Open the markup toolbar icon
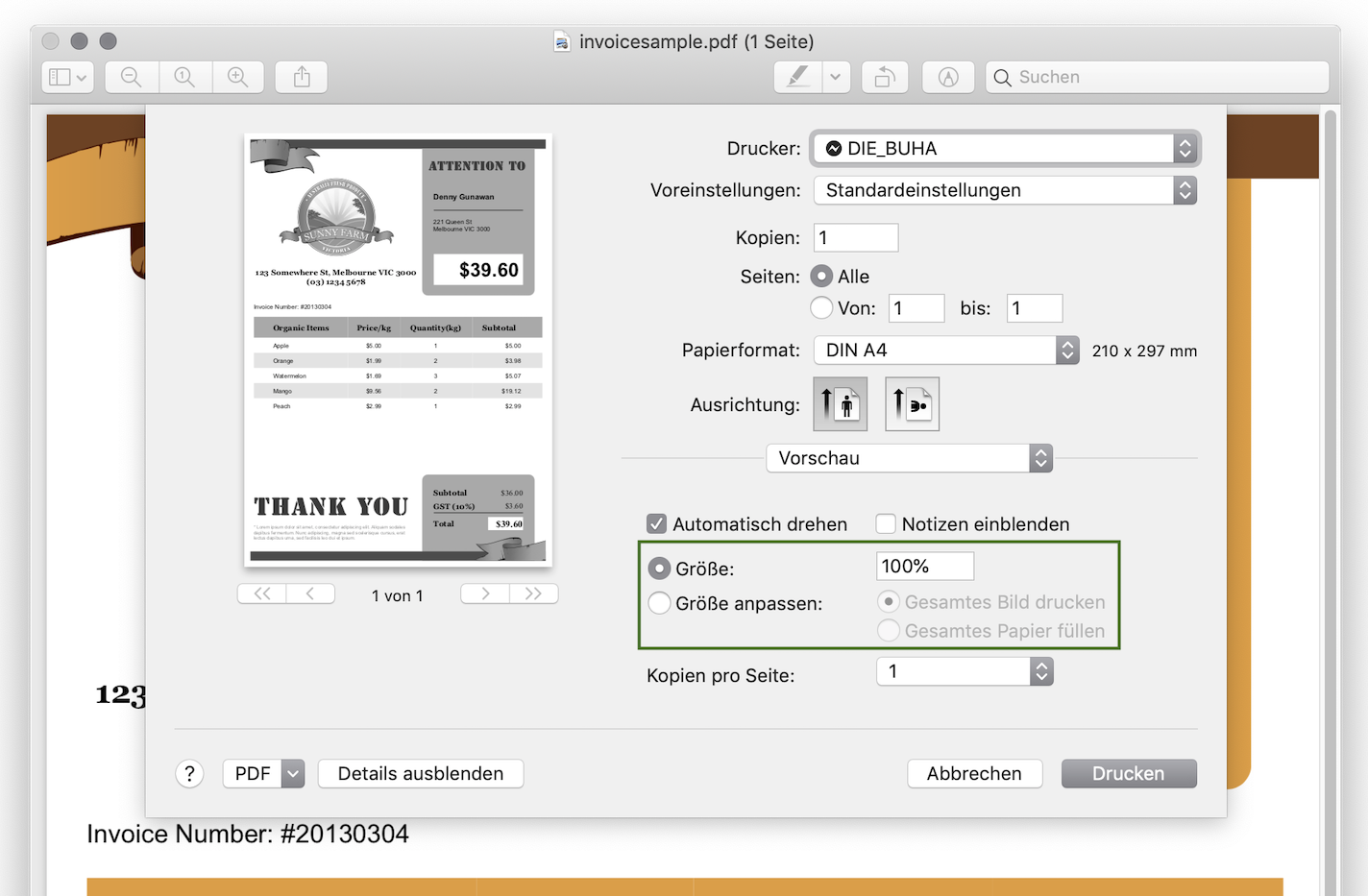 948,77
